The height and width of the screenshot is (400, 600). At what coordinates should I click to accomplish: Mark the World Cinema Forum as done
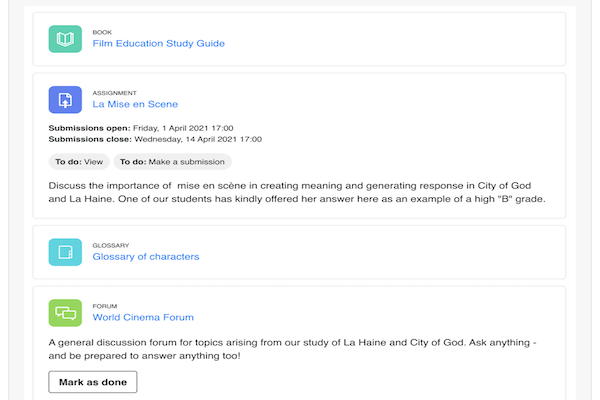click(92, 382)
